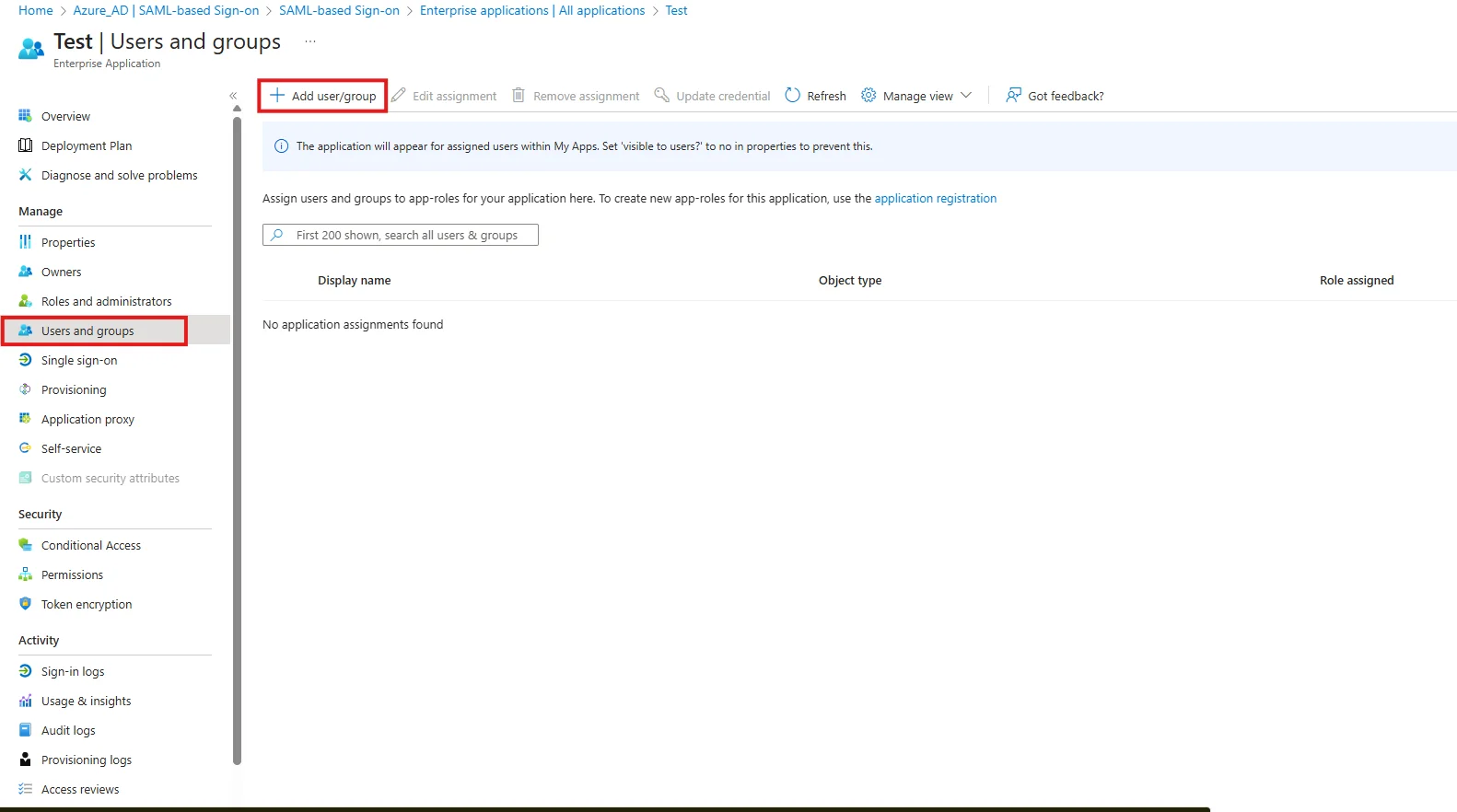Click the Application proxy icon

(25, 419)
